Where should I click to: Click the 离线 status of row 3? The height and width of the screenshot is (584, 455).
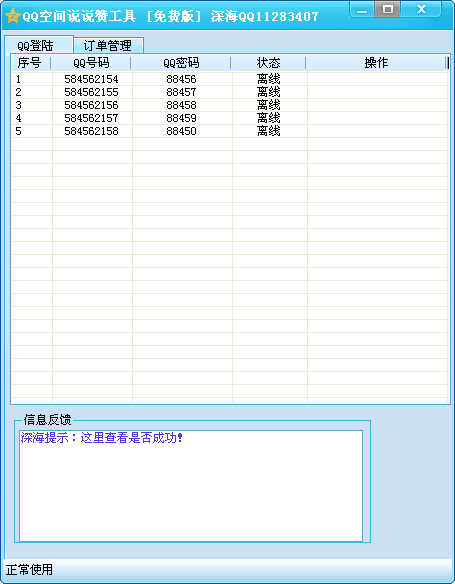pos(268,105)
